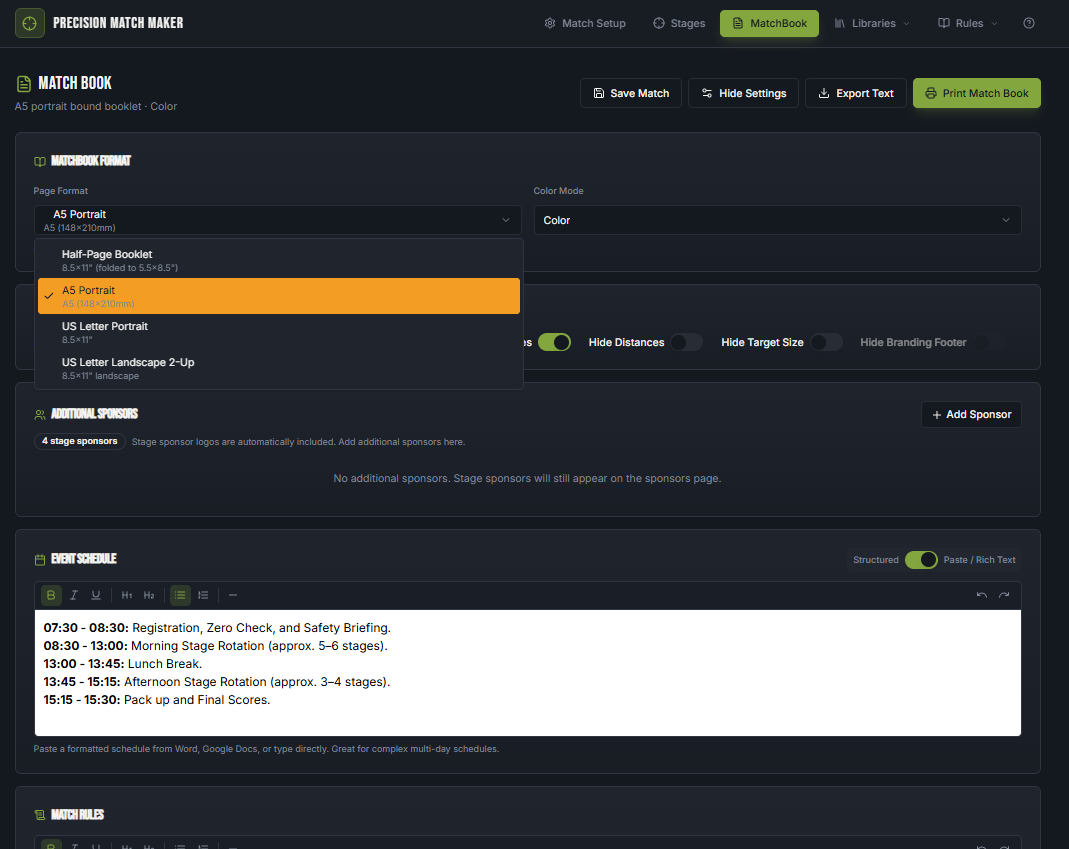Redo edit in Event Schedule editor
Image resolution: width=1069 pixels, height=849 pixels.
click(1004, 595)
